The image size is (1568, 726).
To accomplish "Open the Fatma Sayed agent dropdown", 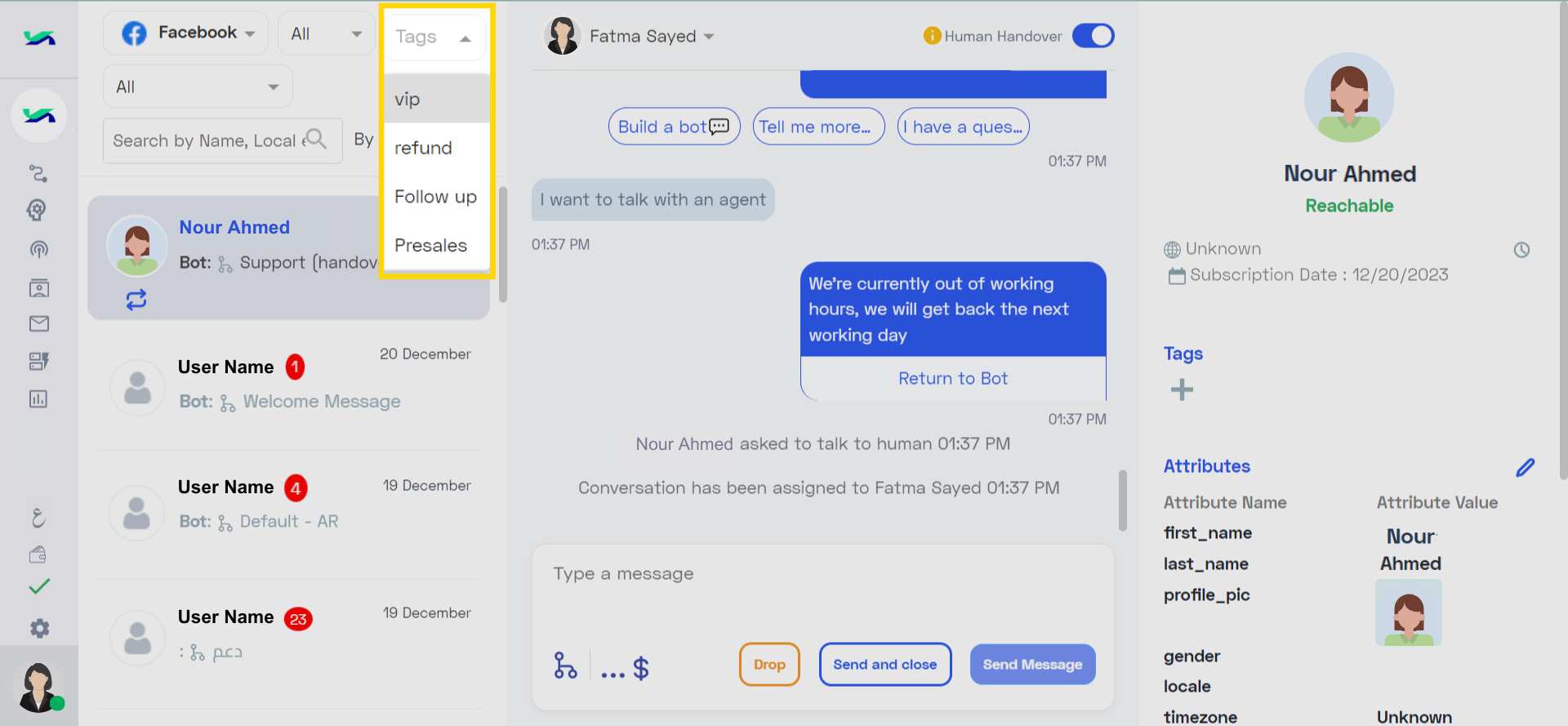I will [x=629, y=36].
